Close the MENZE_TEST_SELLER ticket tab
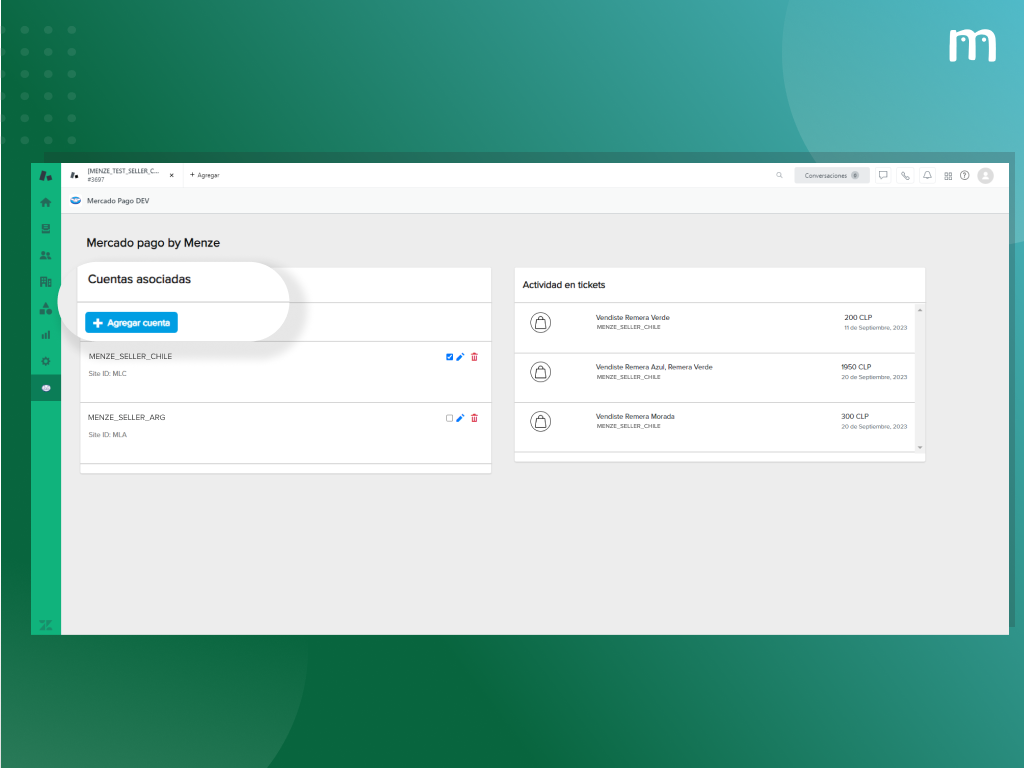This screenshot has width=1024, height=768. point(171,175)
